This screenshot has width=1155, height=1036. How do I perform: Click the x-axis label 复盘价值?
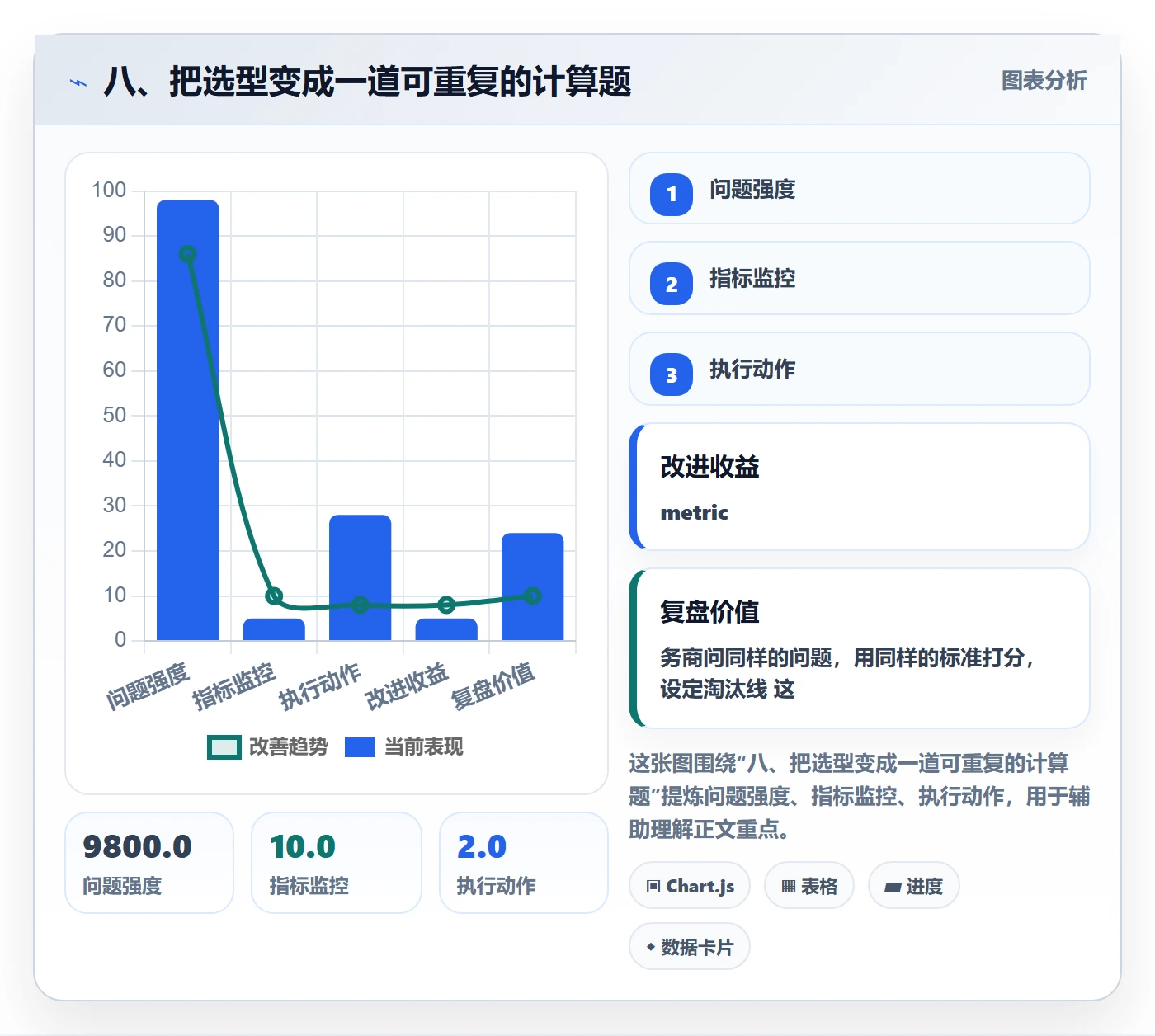[x=493, y=685]
